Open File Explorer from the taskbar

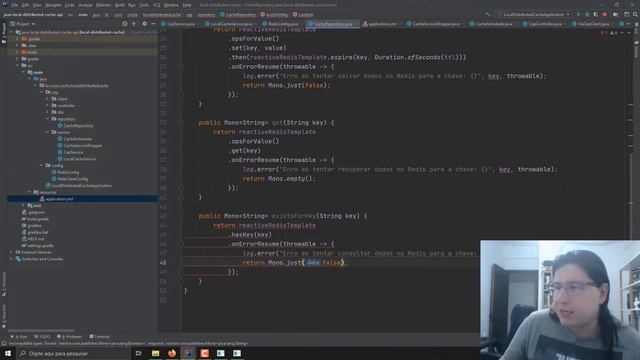156,353
